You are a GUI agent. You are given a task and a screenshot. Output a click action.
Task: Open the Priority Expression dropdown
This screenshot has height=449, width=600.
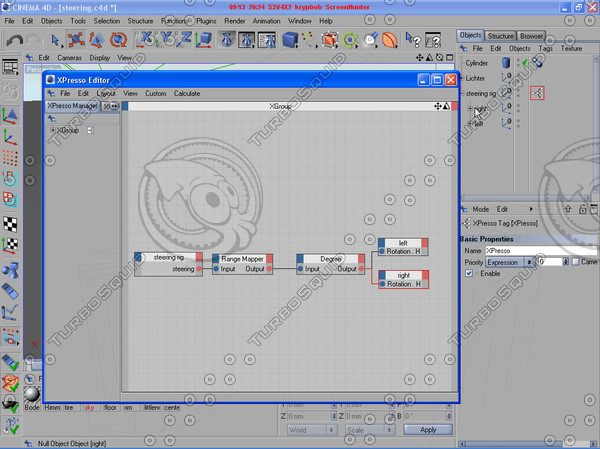pos(510,262)
